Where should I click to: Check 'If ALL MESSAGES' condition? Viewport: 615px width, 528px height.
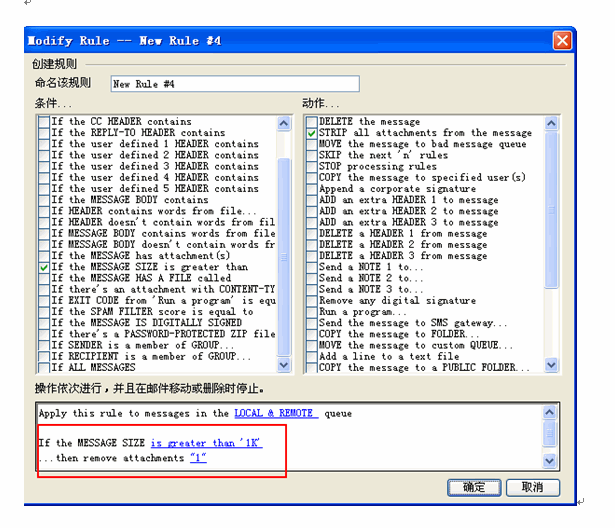pos(43,367)
